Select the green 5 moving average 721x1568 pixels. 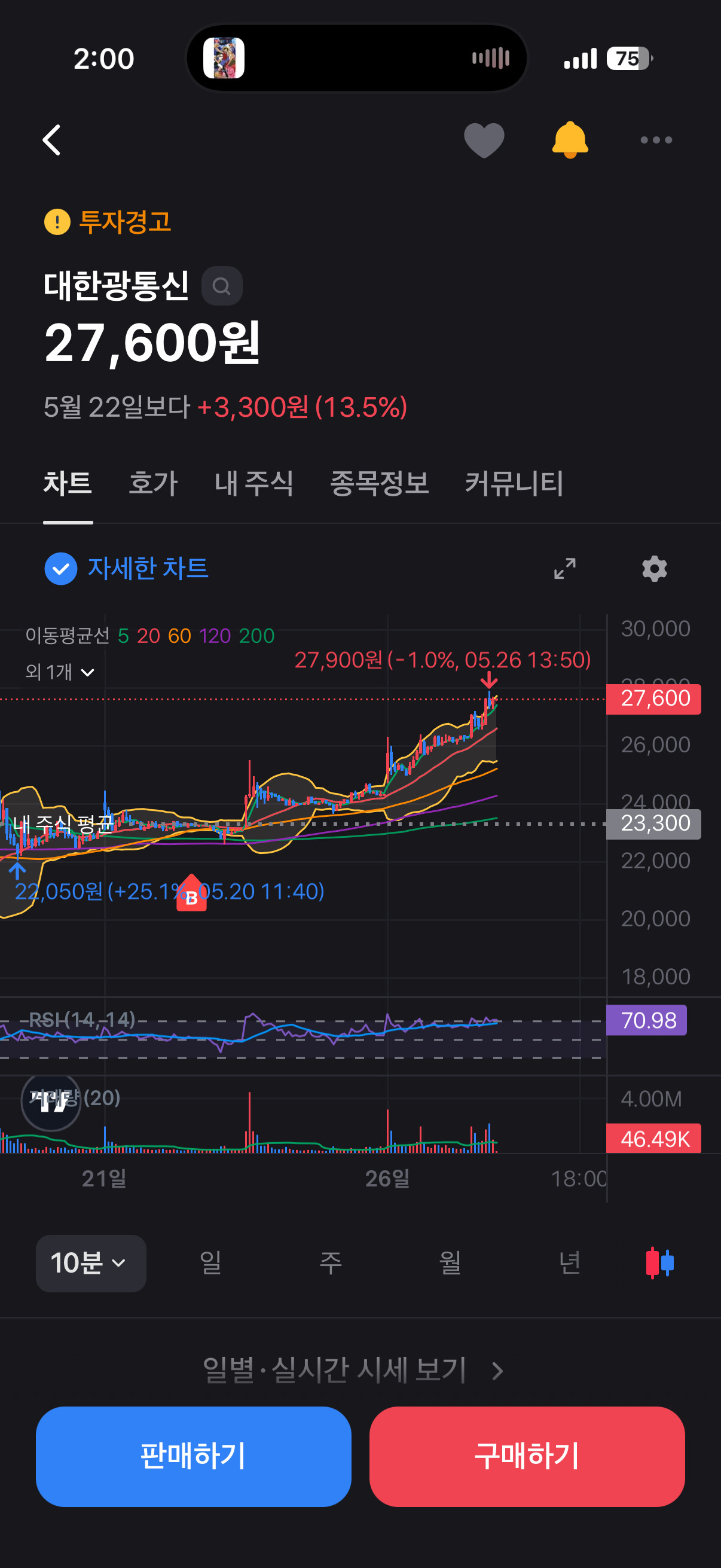(x=123, y=636)
